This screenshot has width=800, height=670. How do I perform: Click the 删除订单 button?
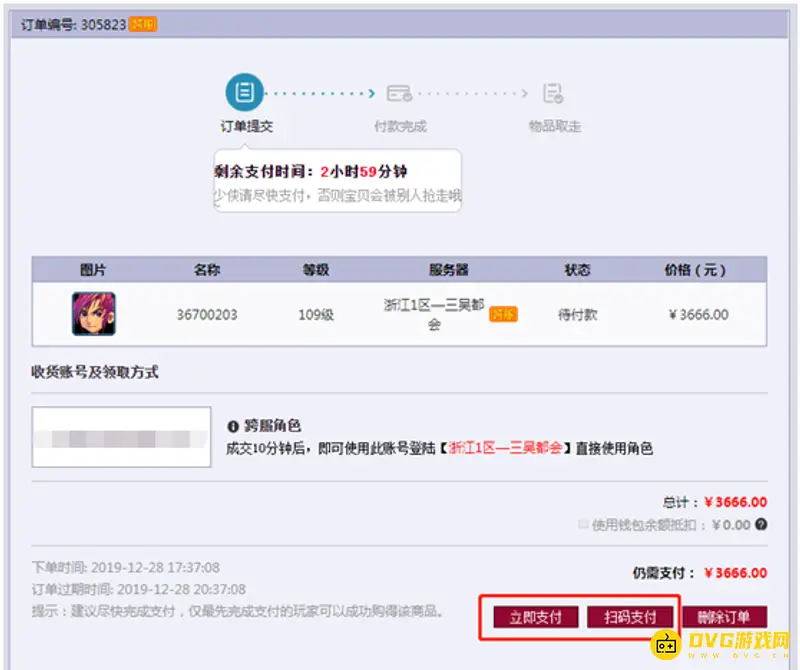(724, 617)
